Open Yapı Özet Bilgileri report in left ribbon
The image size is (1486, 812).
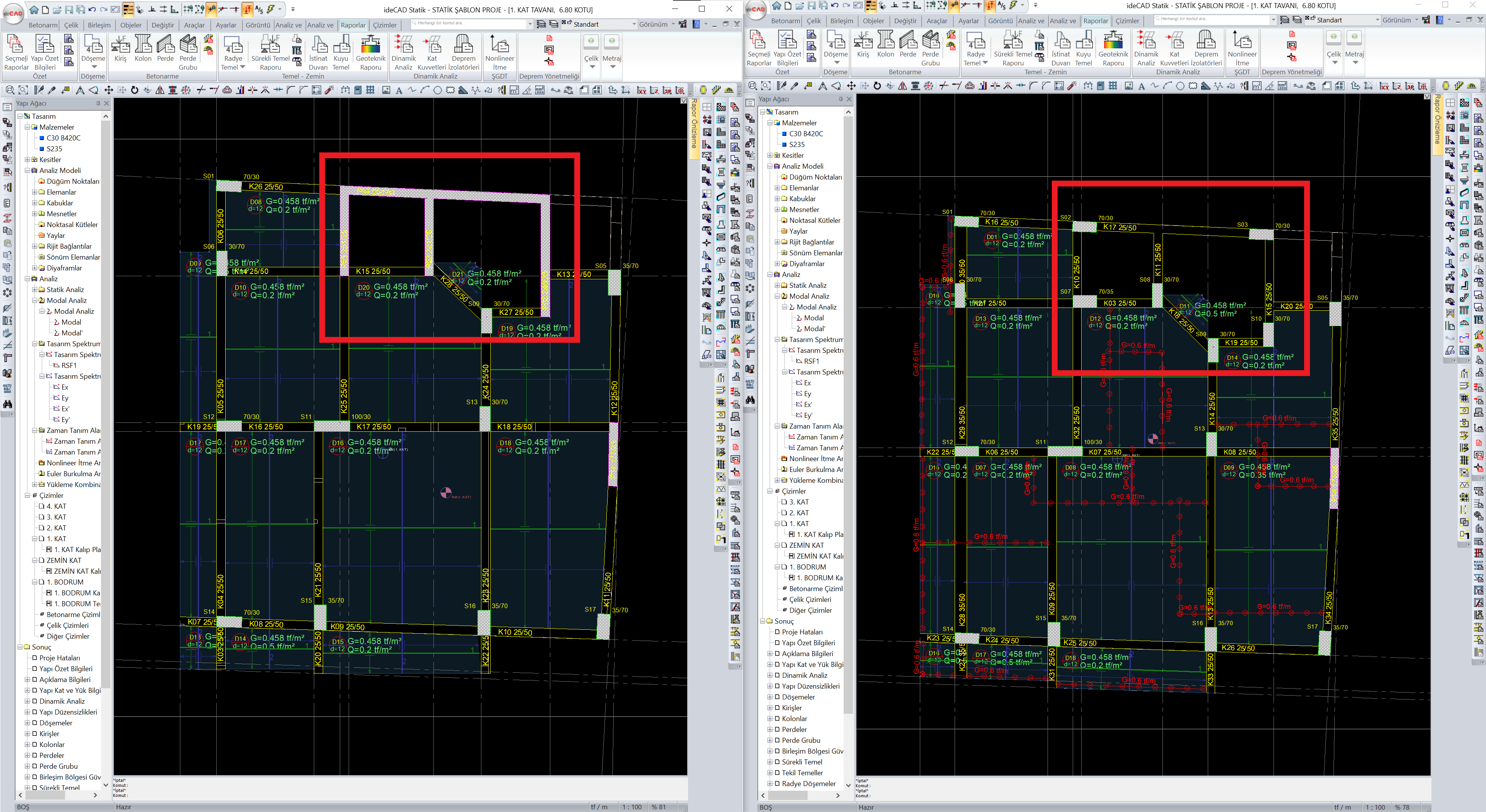pos(45,53)
